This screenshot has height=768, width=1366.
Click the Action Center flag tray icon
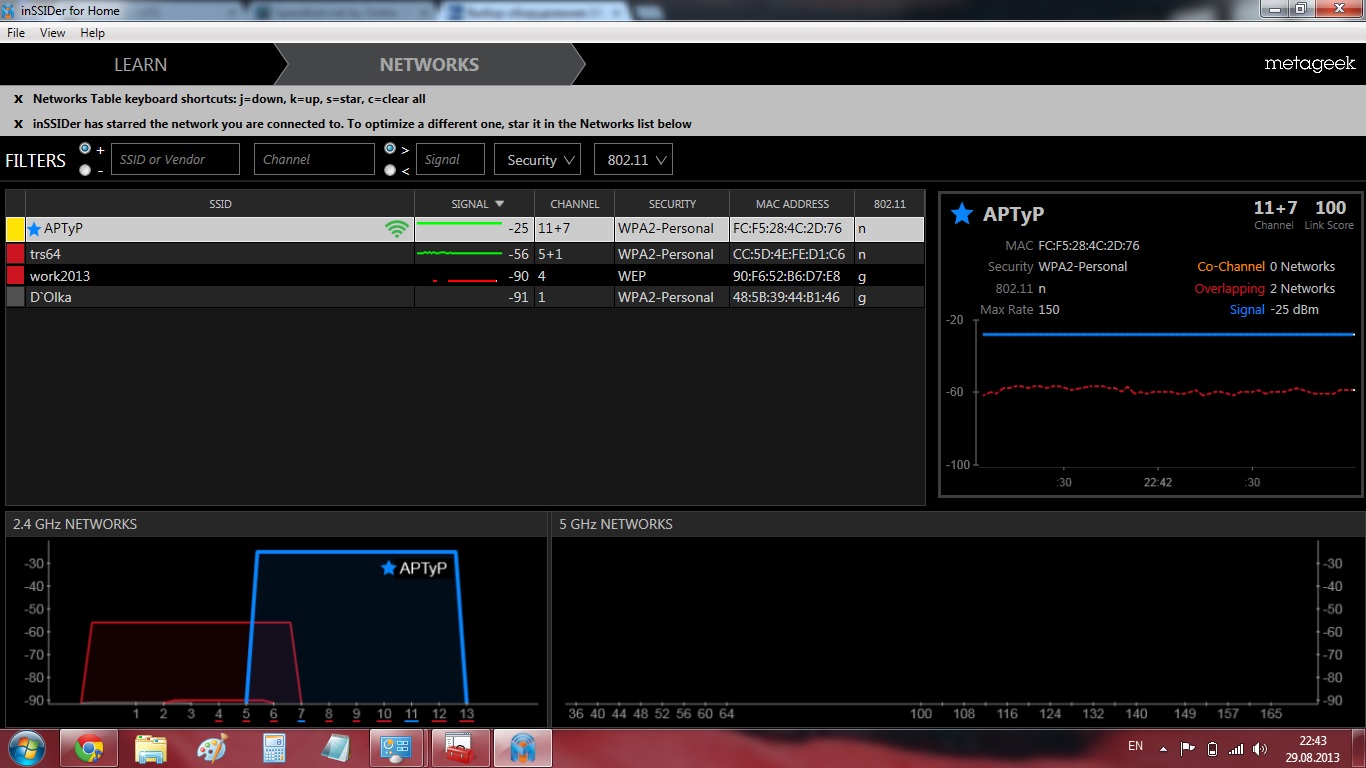point(1188,748)
